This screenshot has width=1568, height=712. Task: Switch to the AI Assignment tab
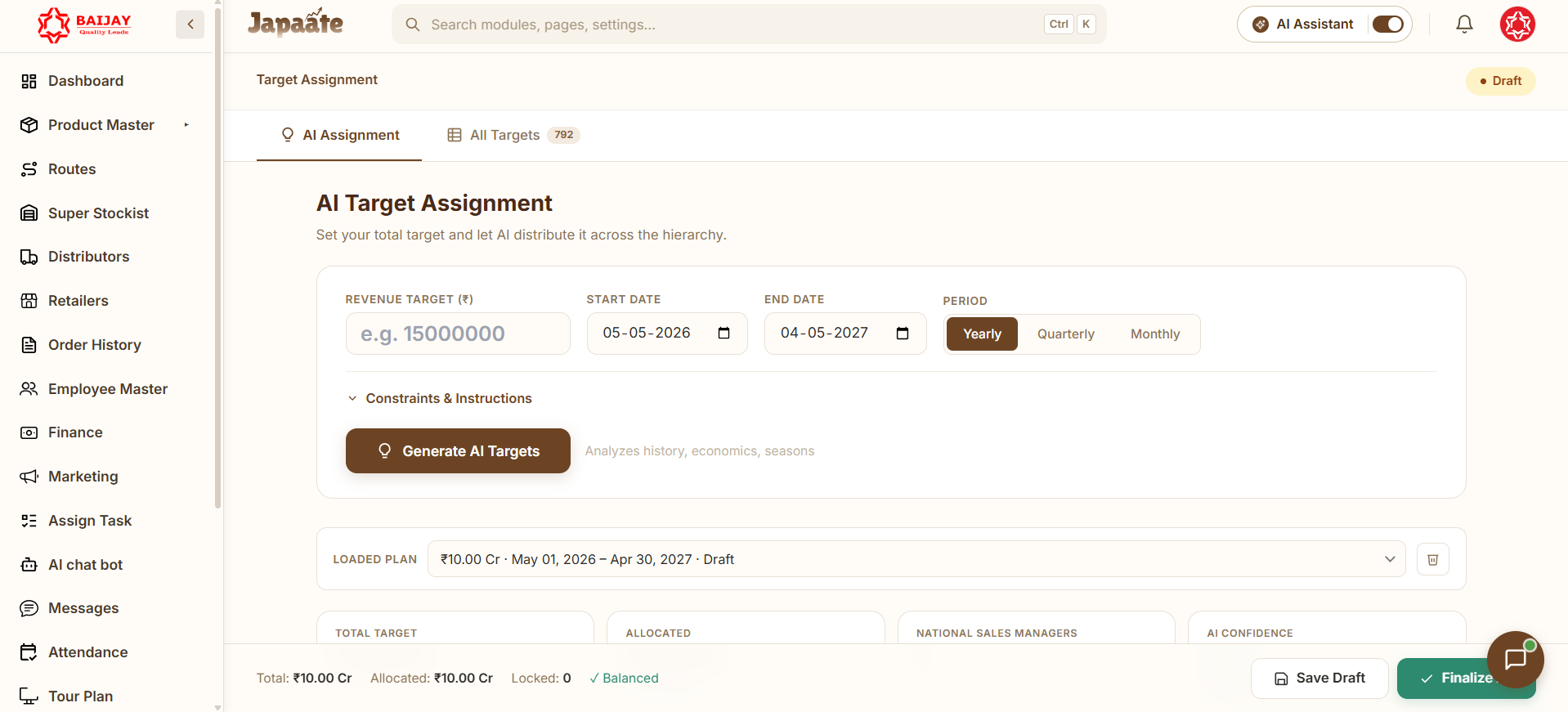(339, 135)
